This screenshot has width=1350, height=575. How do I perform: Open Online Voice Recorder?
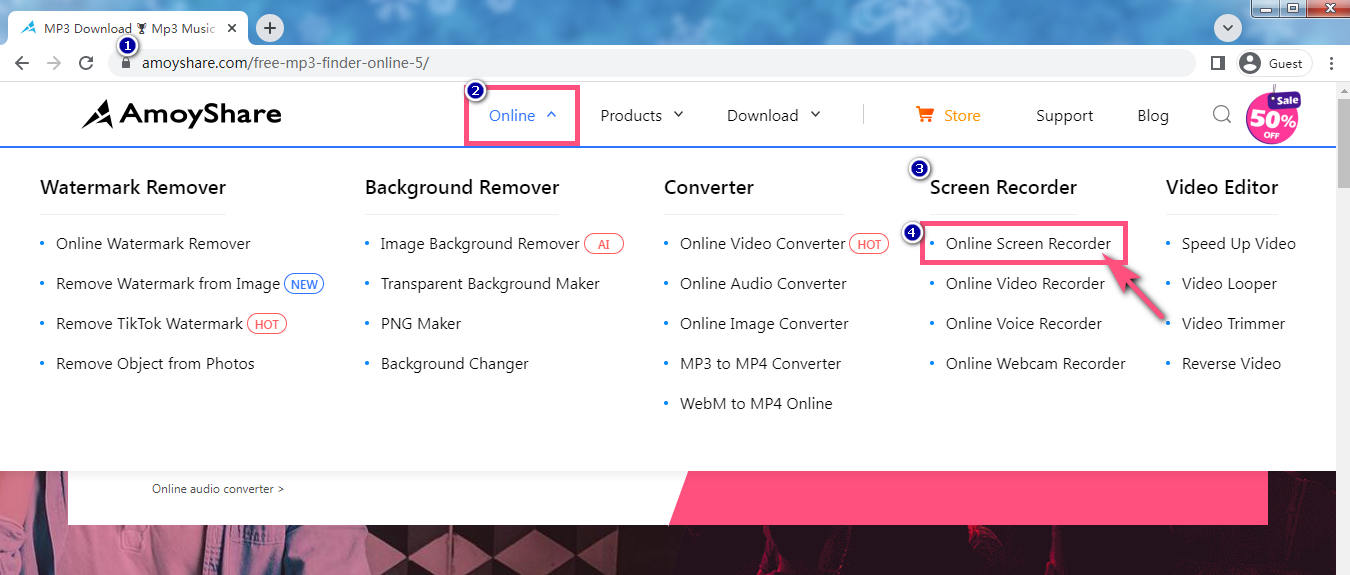[1024, 323]
